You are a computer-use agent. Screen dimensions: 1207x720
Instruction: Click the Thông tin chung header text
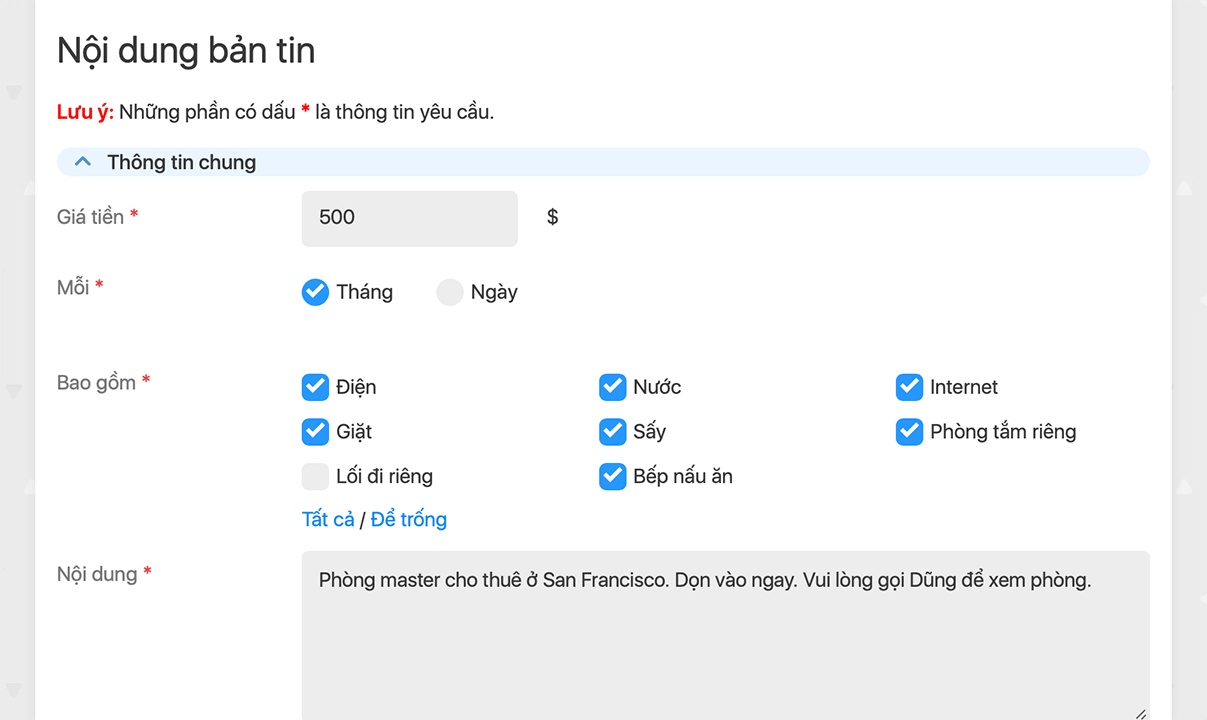(x=181, y=162)
